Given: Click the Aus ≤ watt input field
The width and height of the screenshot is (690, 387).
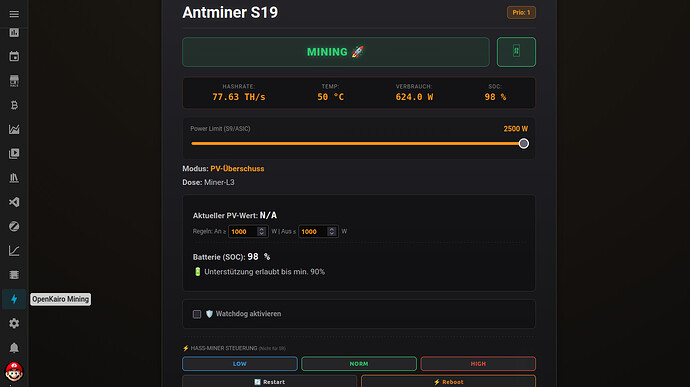Looking at the screenshot, I should [x=318, y=232].
